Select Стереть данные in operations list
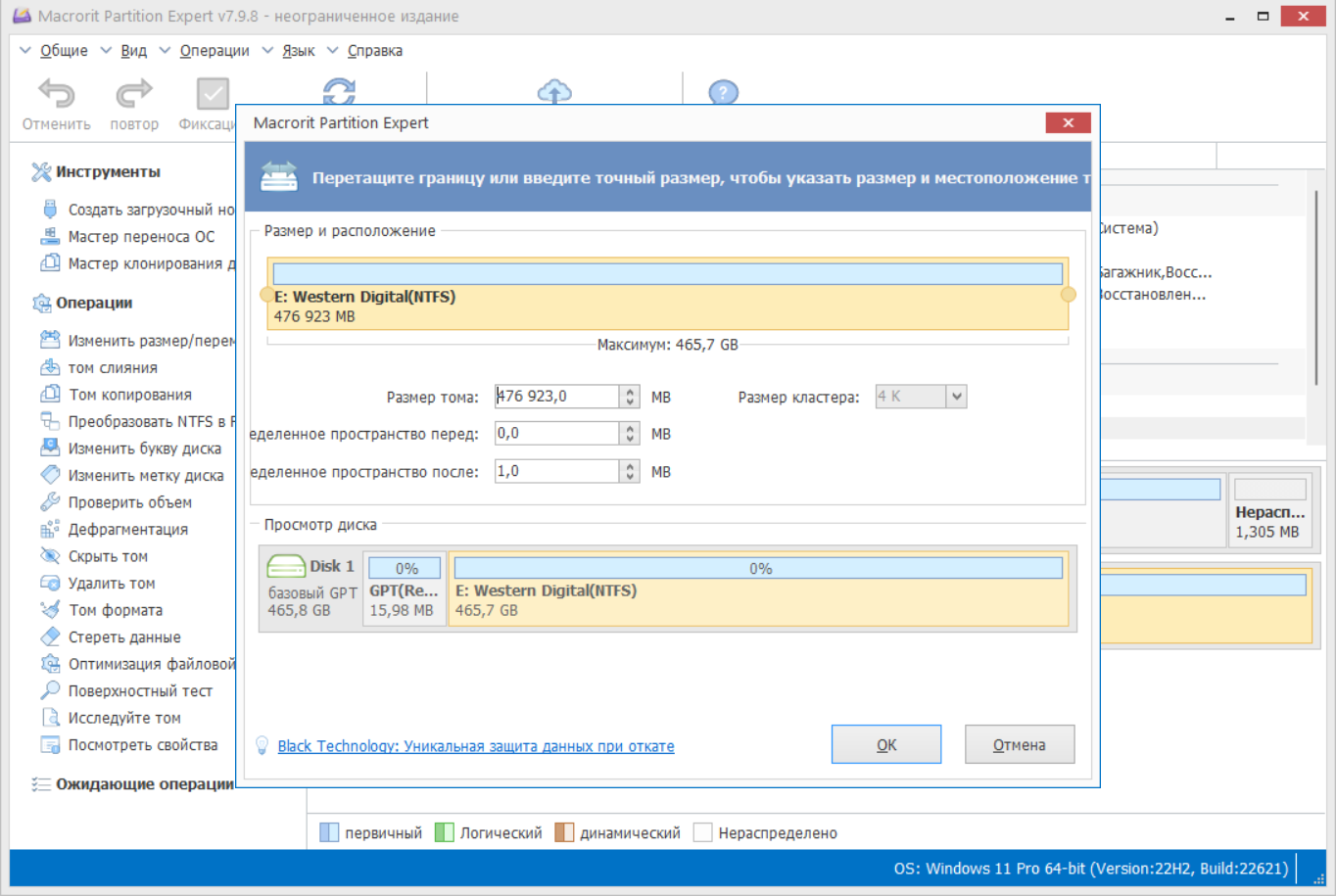Viewport: 1336px width, 896px height. click(124, 637)
